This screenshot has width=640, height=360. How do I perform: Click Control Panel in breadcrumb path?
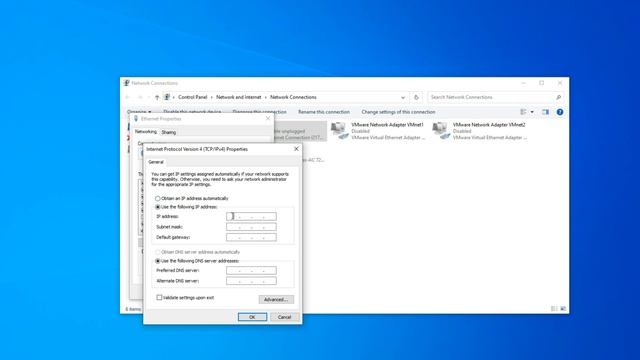[x=193, y=97]
